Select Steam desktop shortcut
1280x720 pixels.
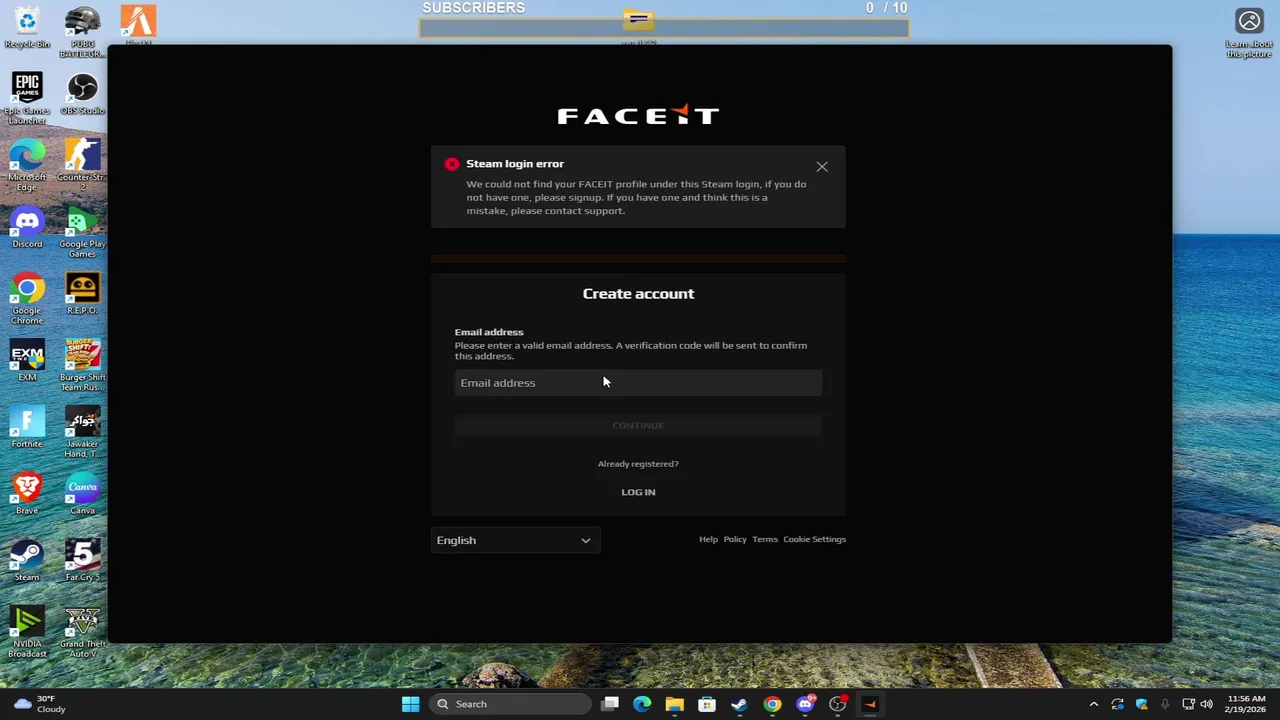tap(27, 561)
